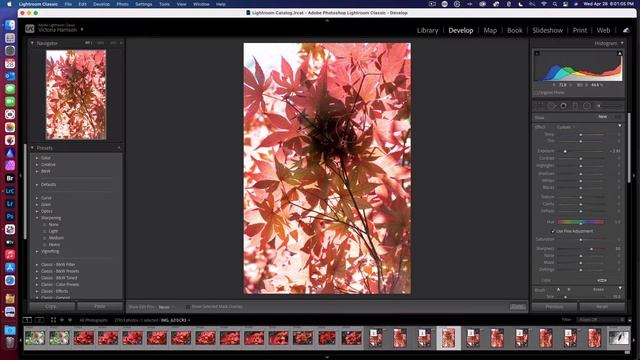Select the Graduated Filter tool icon
This screenshot has height=360, width=640.
(575, 106)
